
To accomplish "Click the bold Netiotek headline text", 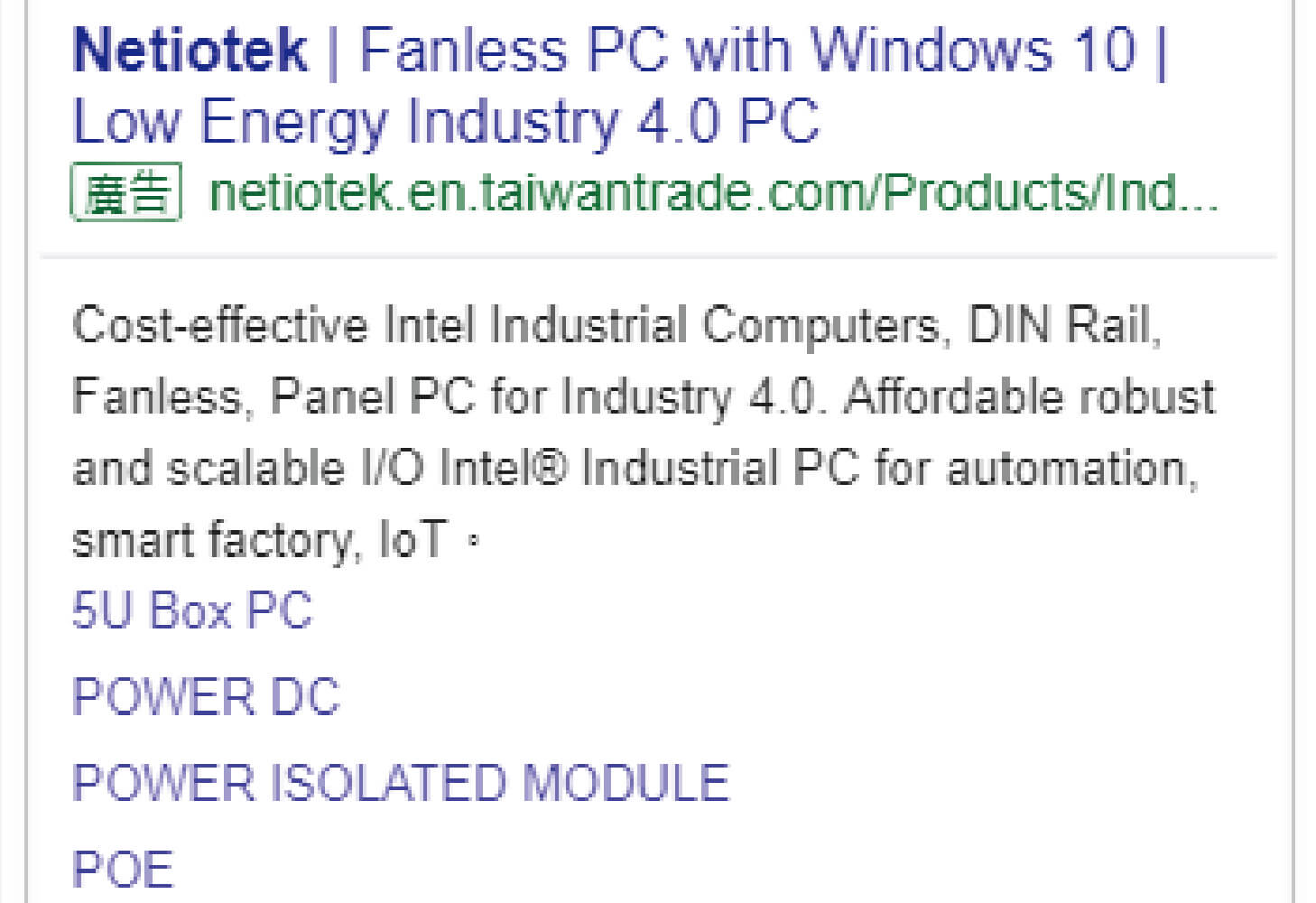I will 190,49.
